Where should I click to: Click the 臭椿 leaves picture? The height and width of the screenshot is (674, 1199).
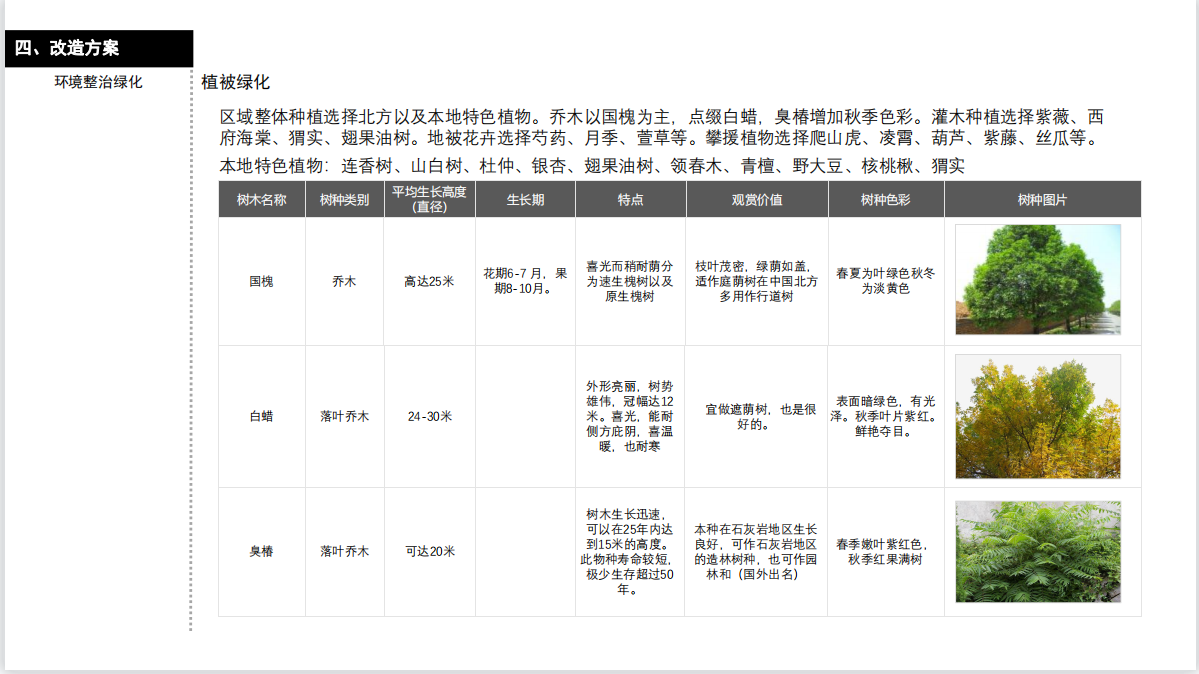[x=1037, y=551]
